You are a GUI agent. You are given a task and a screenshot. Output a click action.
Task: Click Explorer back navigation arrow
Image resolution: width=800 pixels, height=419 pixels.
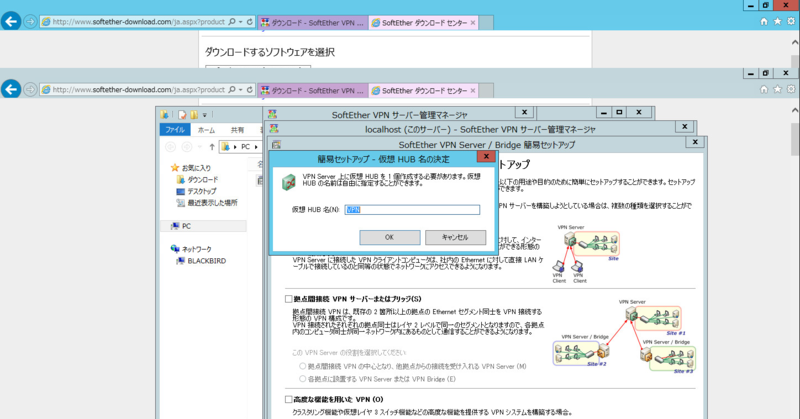pyautogui.click(x=170, y=147)
